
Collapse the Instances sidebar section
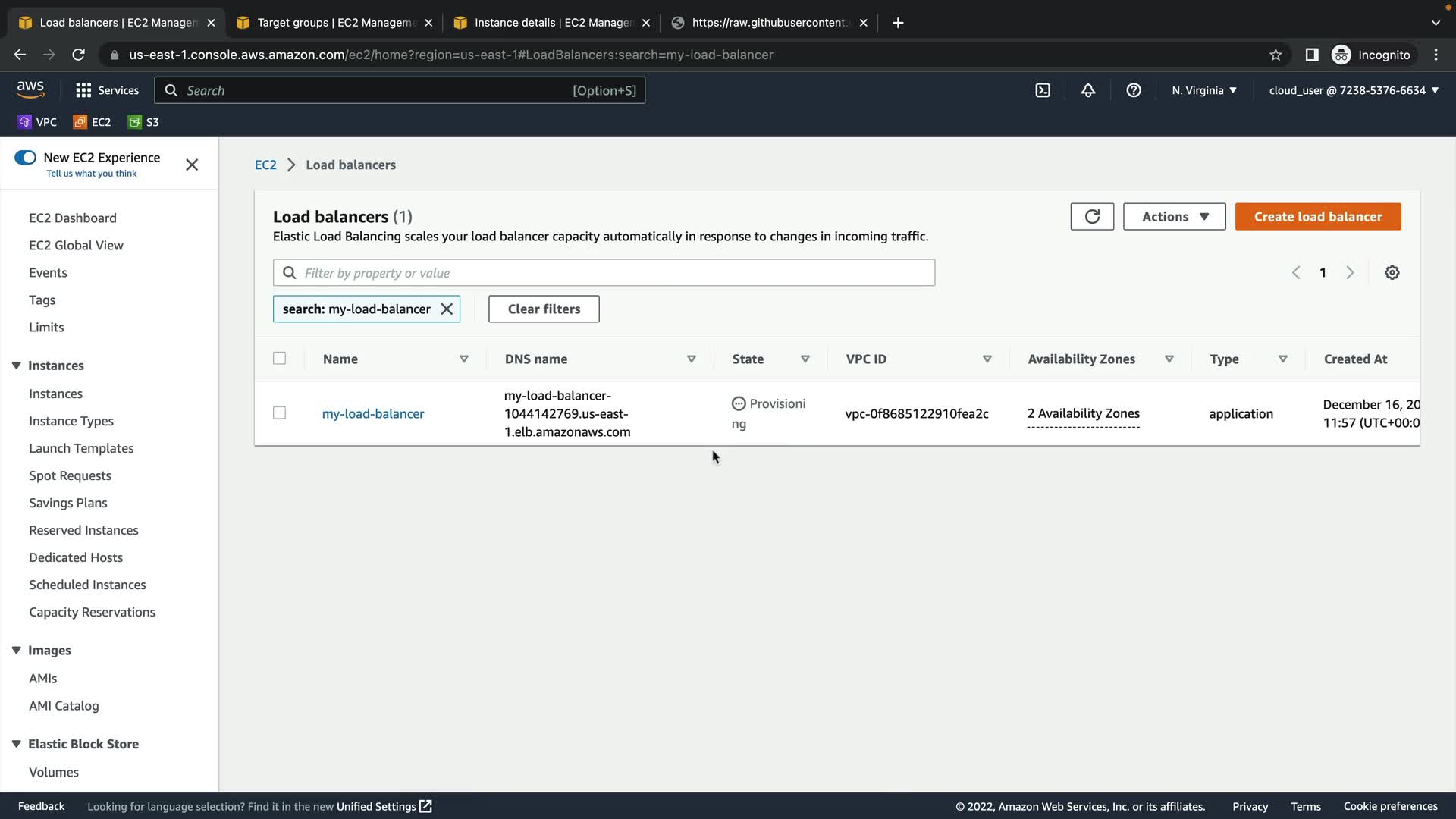tap(17, 366)
